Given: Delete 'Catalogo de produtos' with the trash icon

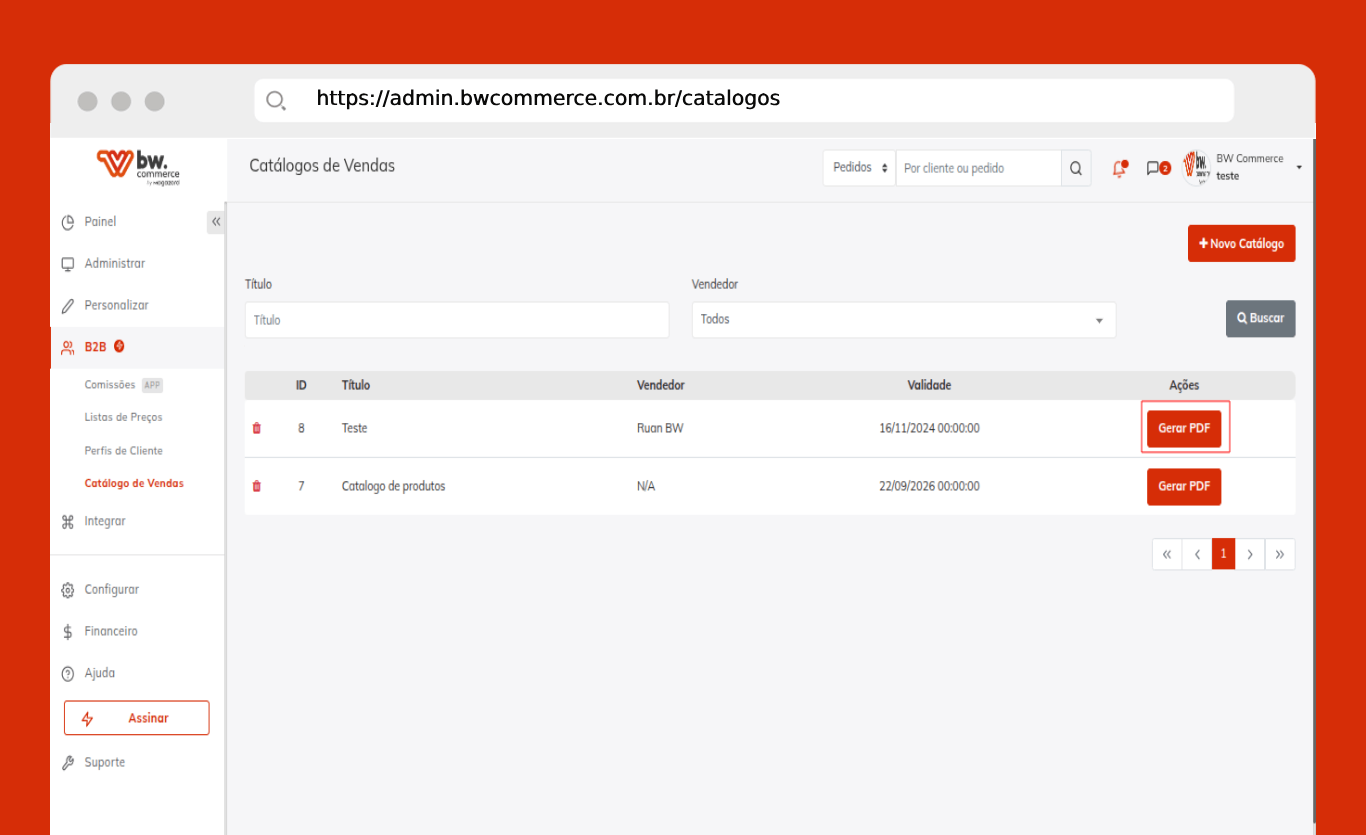Looking at the screenshot, I should tap(257, 486).
